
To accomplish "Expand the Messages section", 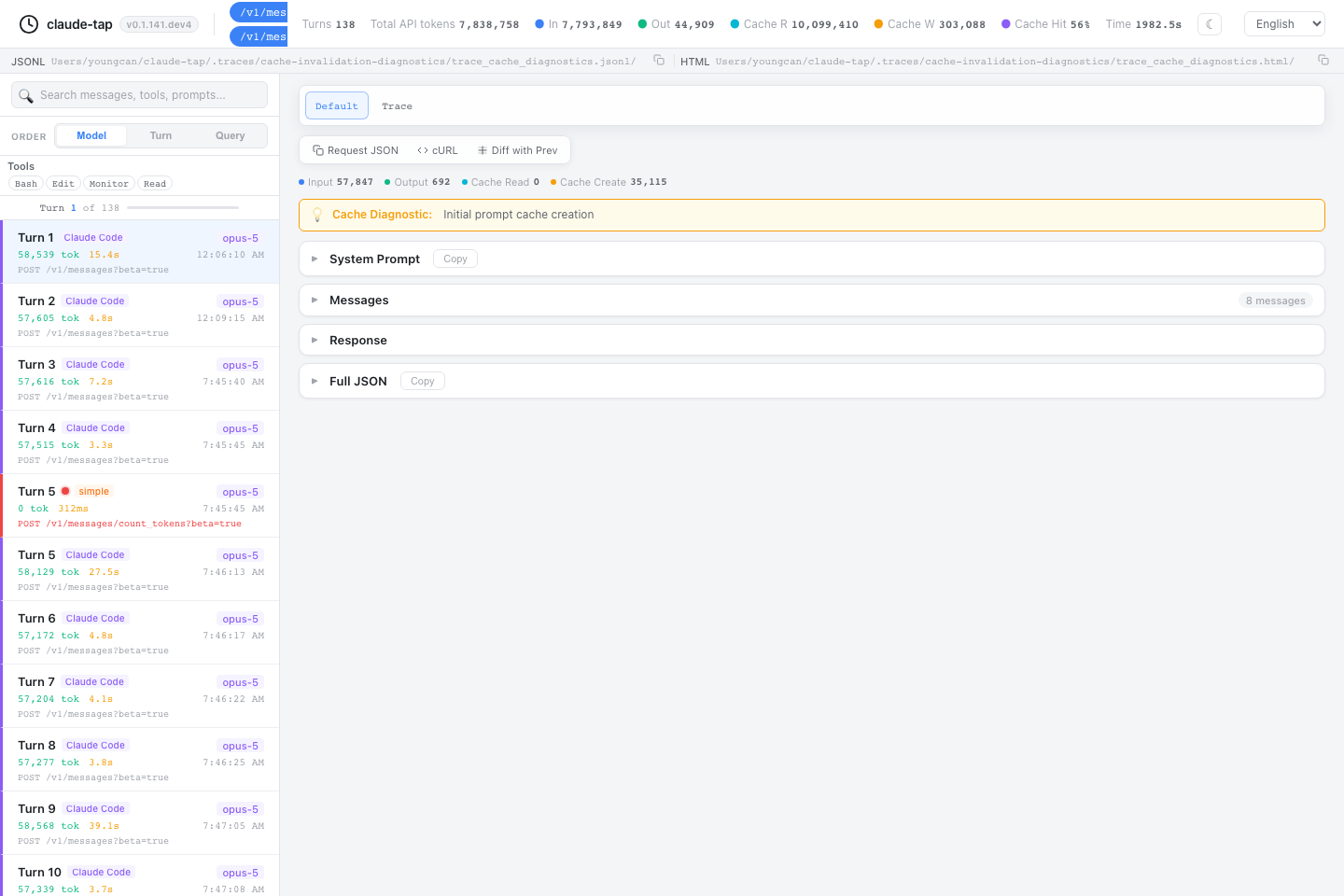I will point(812,301).
